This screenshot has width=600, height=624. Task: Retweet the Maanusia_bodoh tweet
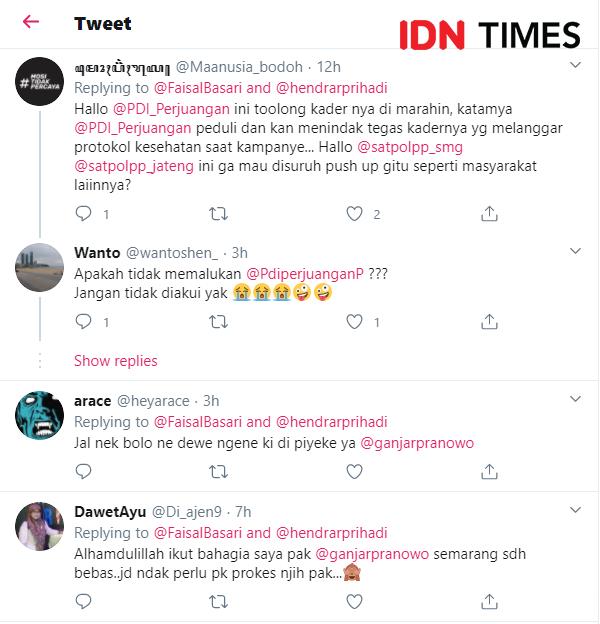click(x=218, y=214)
